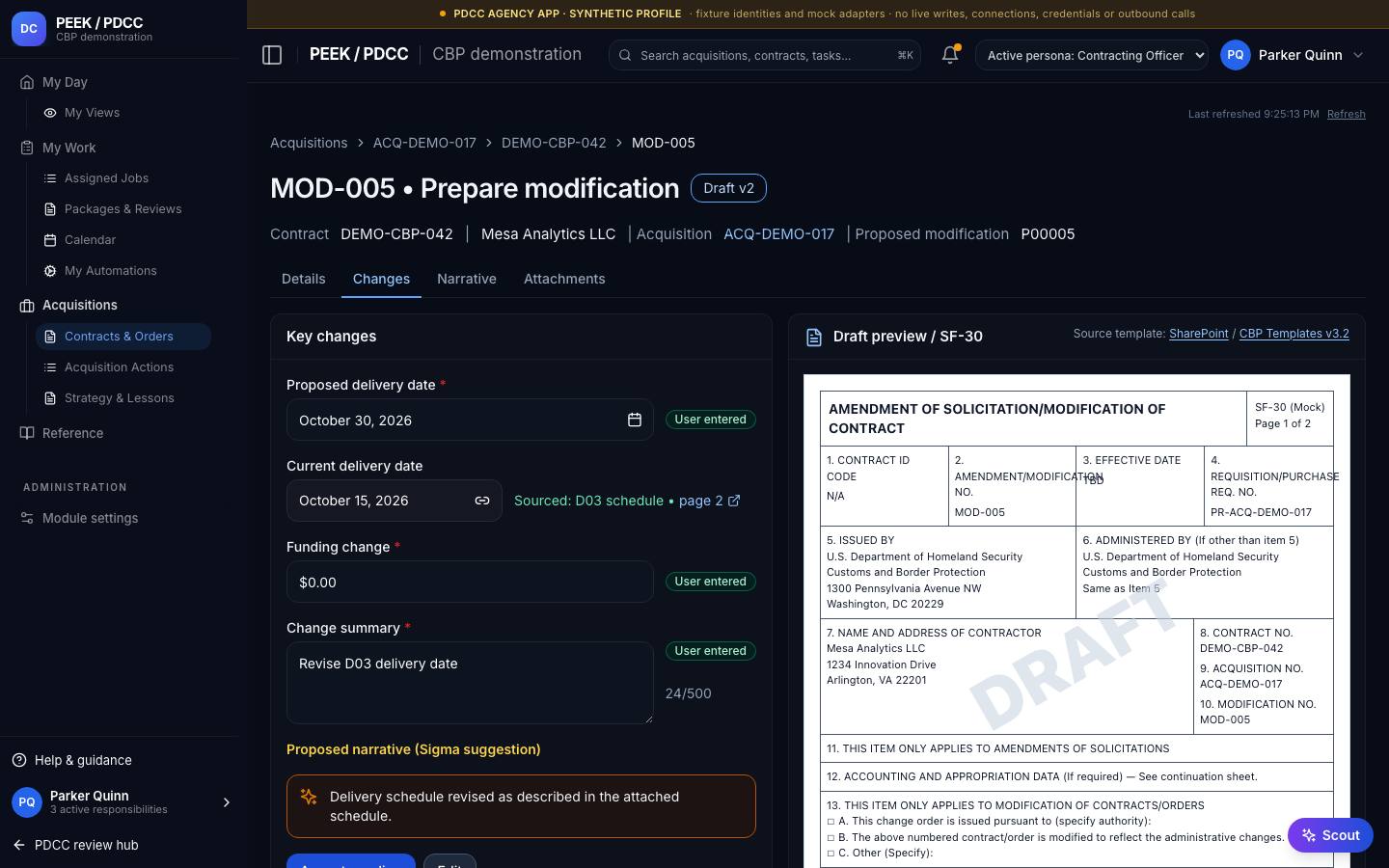Click the Module settings sliders icon
Image resolution: width=1389 pixels, height=868 pixels.
(27, 518)
